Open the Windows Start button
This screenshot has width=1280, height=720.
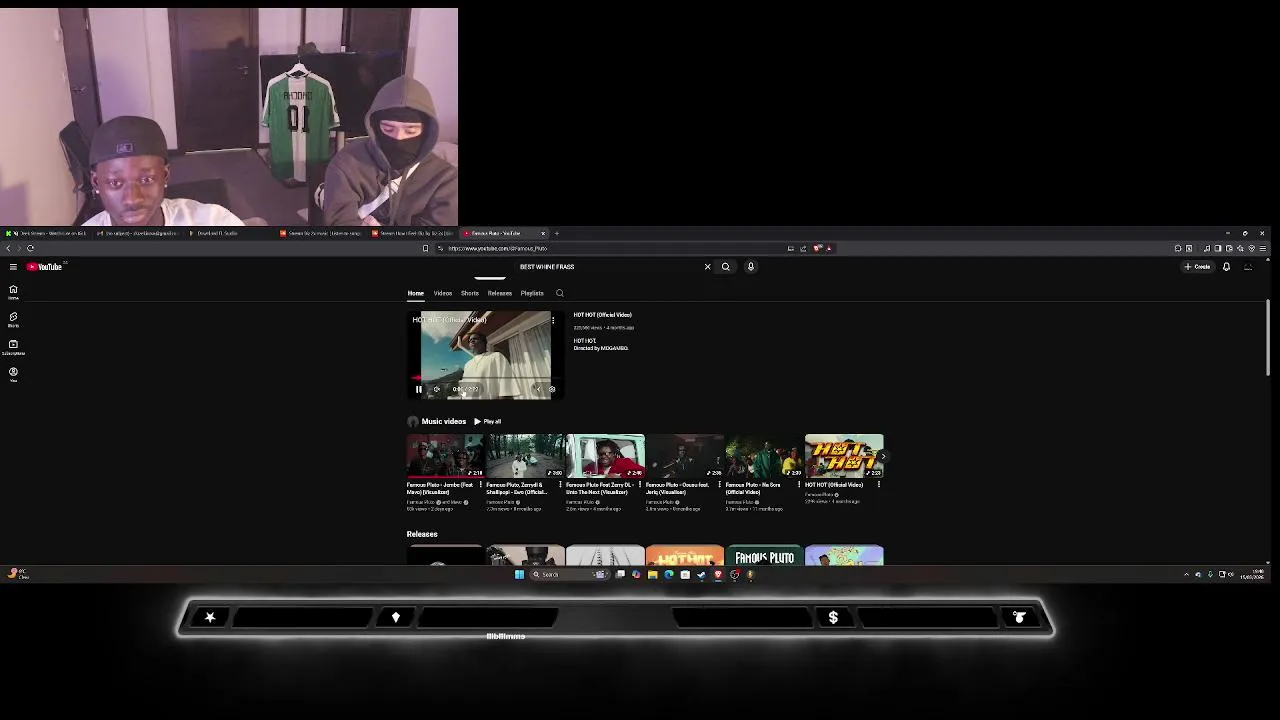(x=519, y=575)
